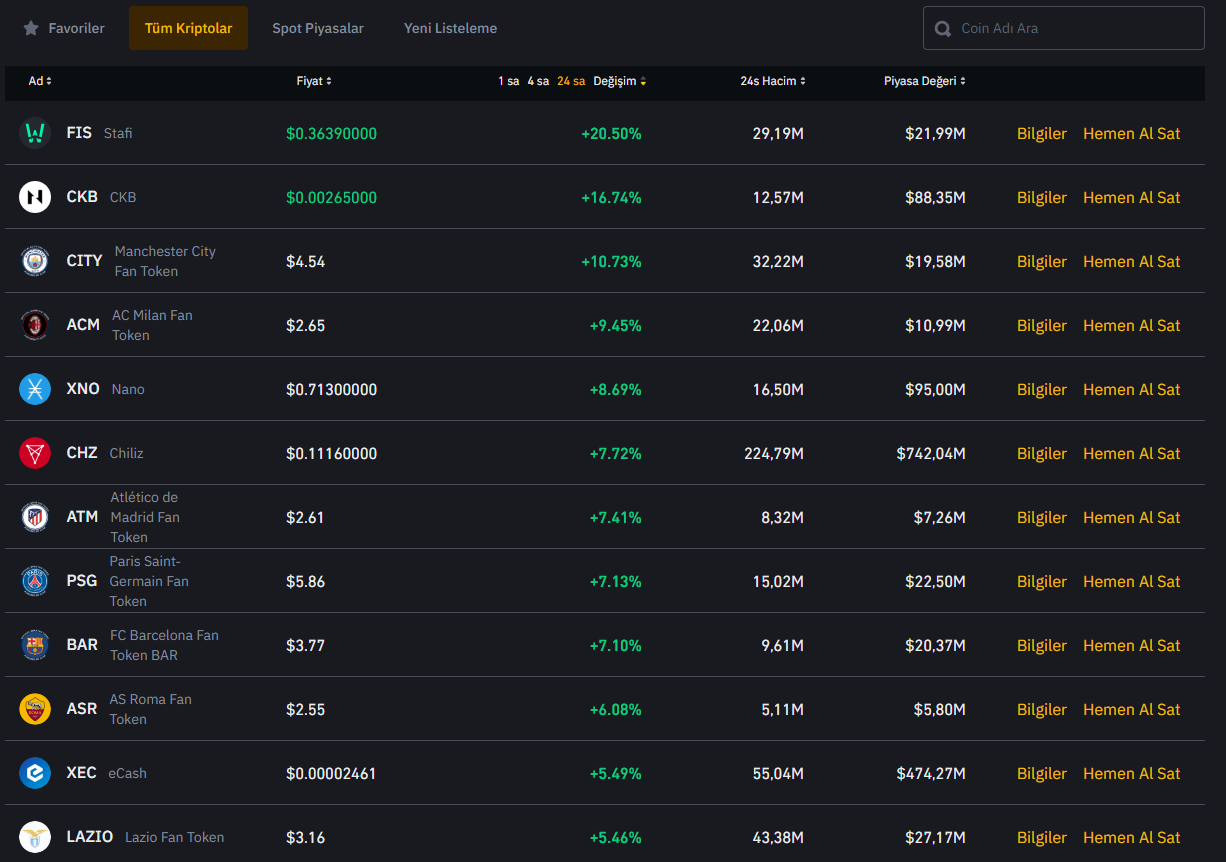This screenshot has width=1226, height=862.
Task: Open the Yeni Listeleme tab
Action: coord(450,28)
